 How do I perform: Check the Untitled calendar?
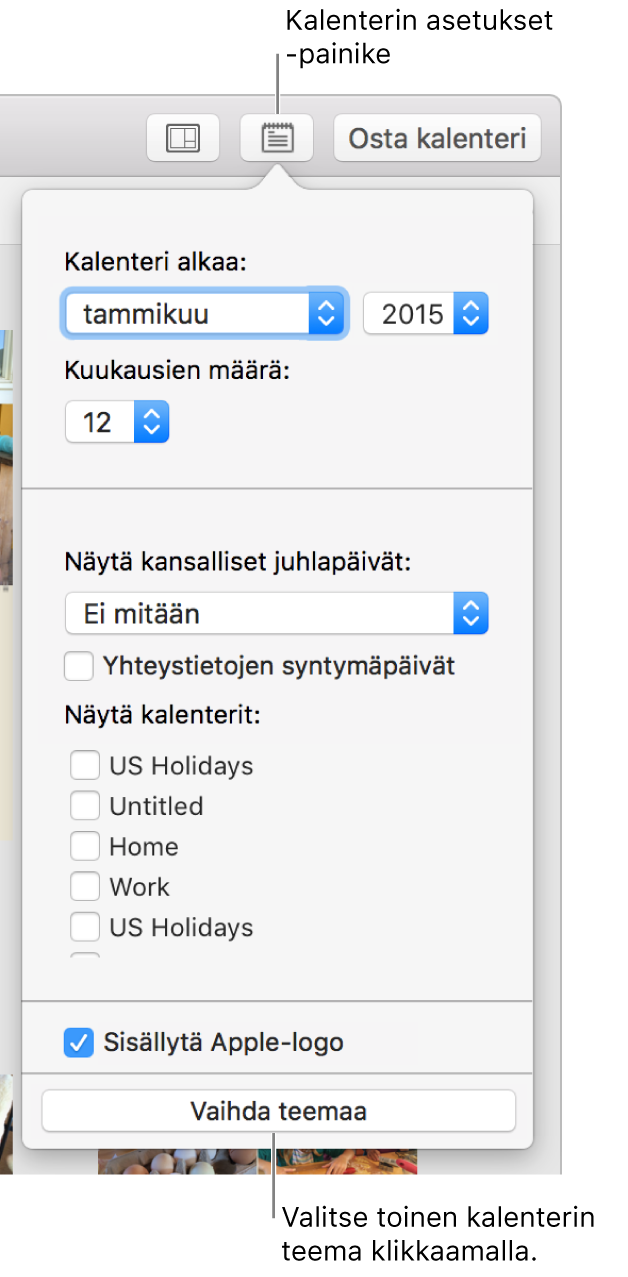(x=85, y=806)
